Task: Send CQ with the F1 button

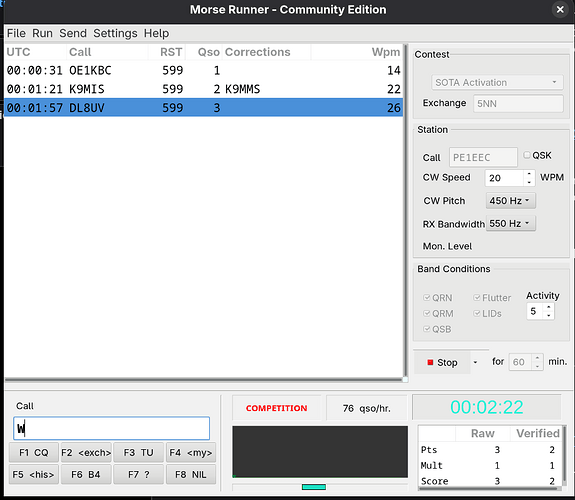Action: pos(34,453)
